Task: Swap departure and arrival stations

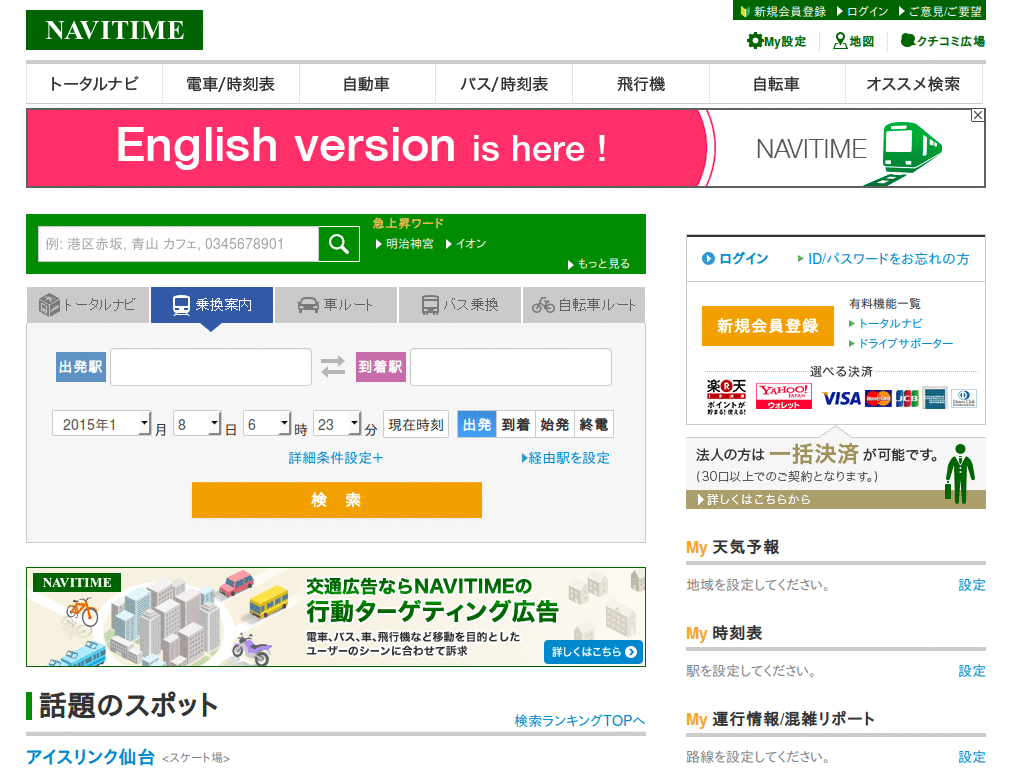Action: click(x=333, y=366)
